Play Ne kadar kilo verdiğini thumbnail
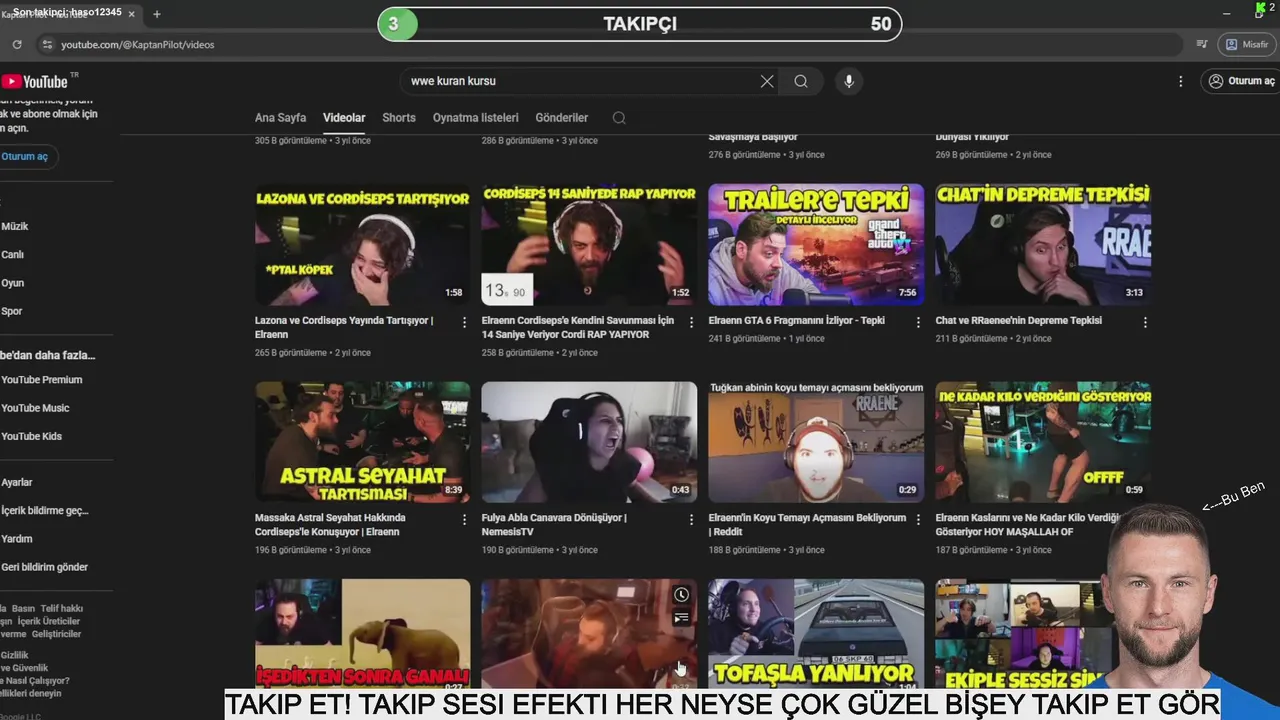This screenshot has width=1280, height=720. click(1043, 441)
